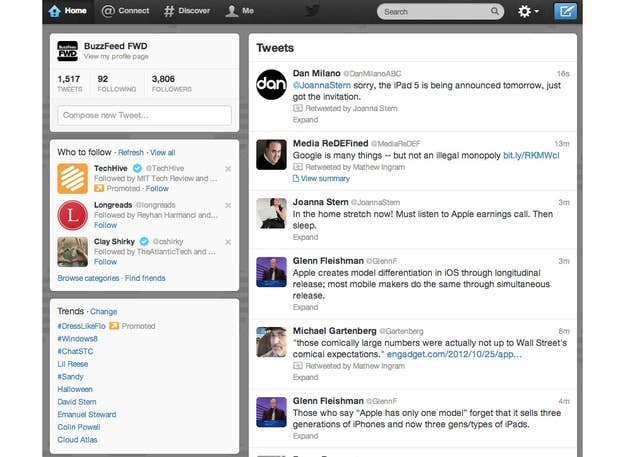625x457 pixels.
Task: Click the Me person silhouette icon
Action: click(x=232, y=11)
